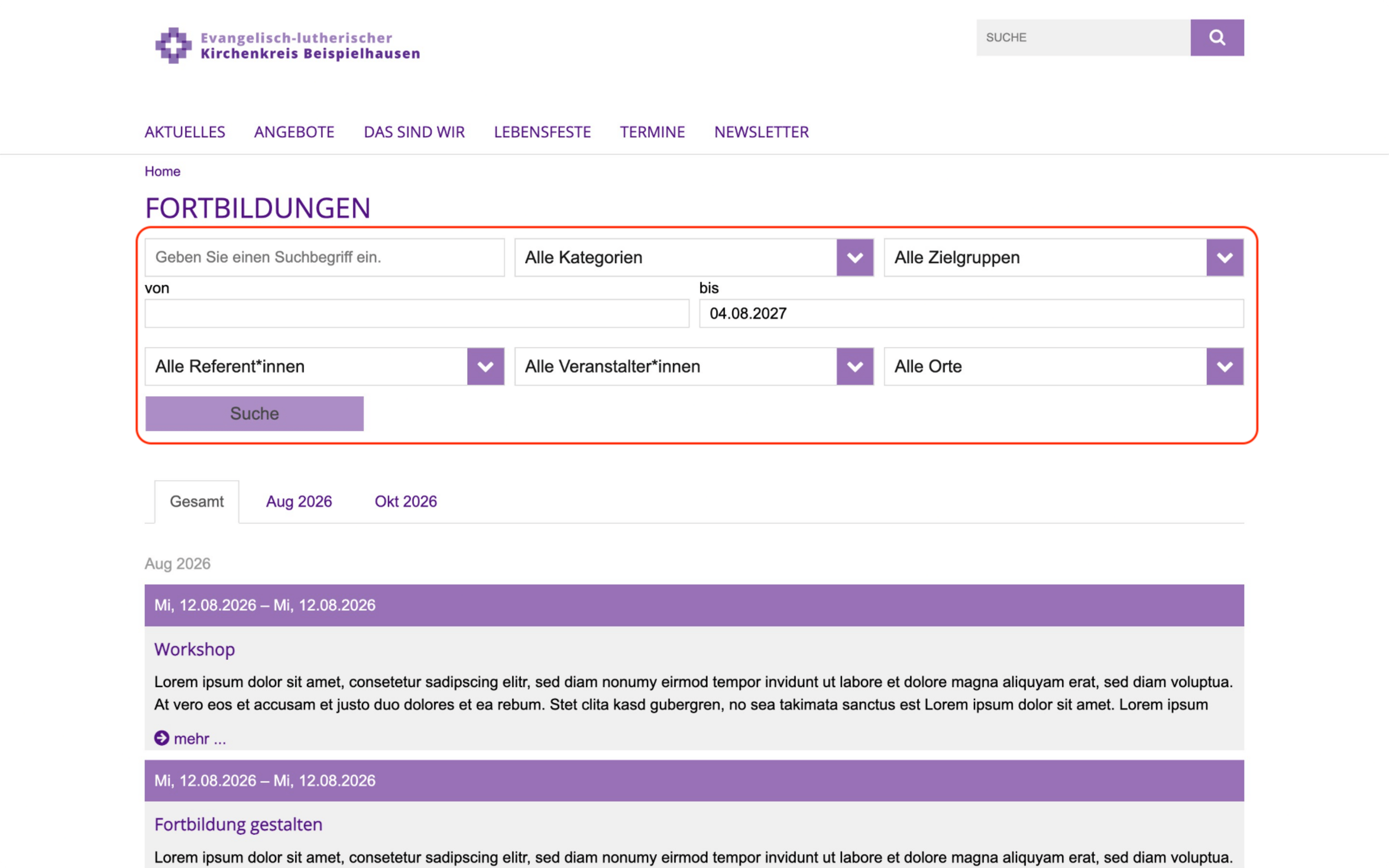Switch to the Gesamt tab
Viewport: 1389px width, 868px height.
[197, 501]
